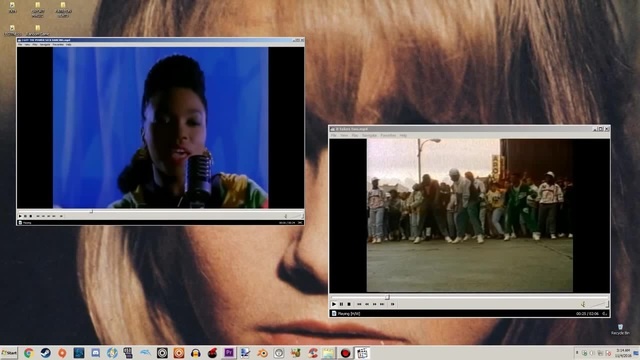Click the Play button in the right player
The image size is (640, 360).
[x=334, y=304]
